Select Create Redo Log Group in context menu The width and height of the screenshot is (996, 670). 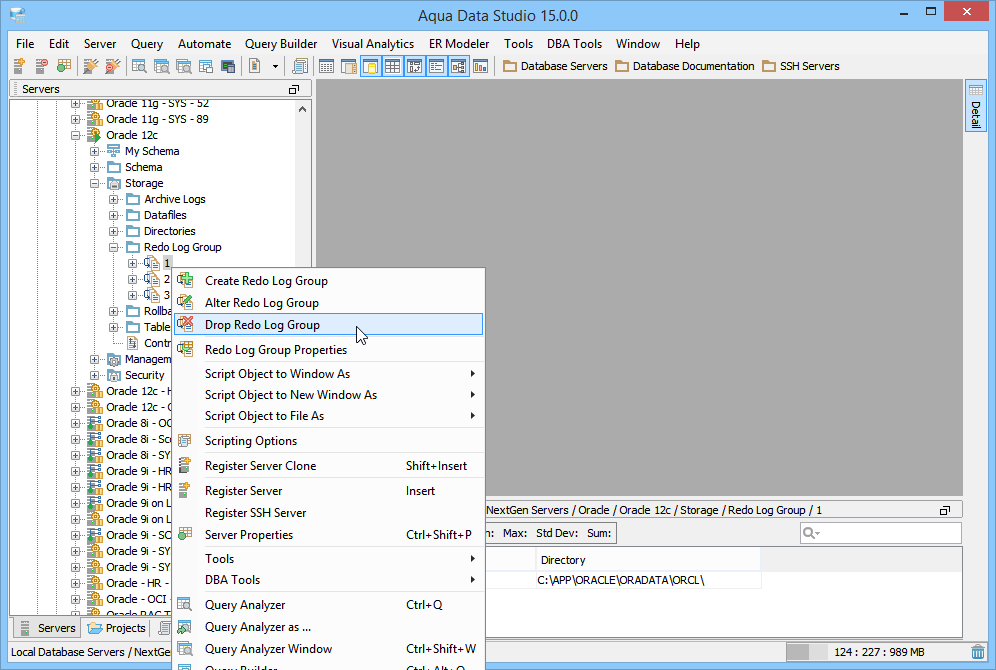(x=329, y=281)
